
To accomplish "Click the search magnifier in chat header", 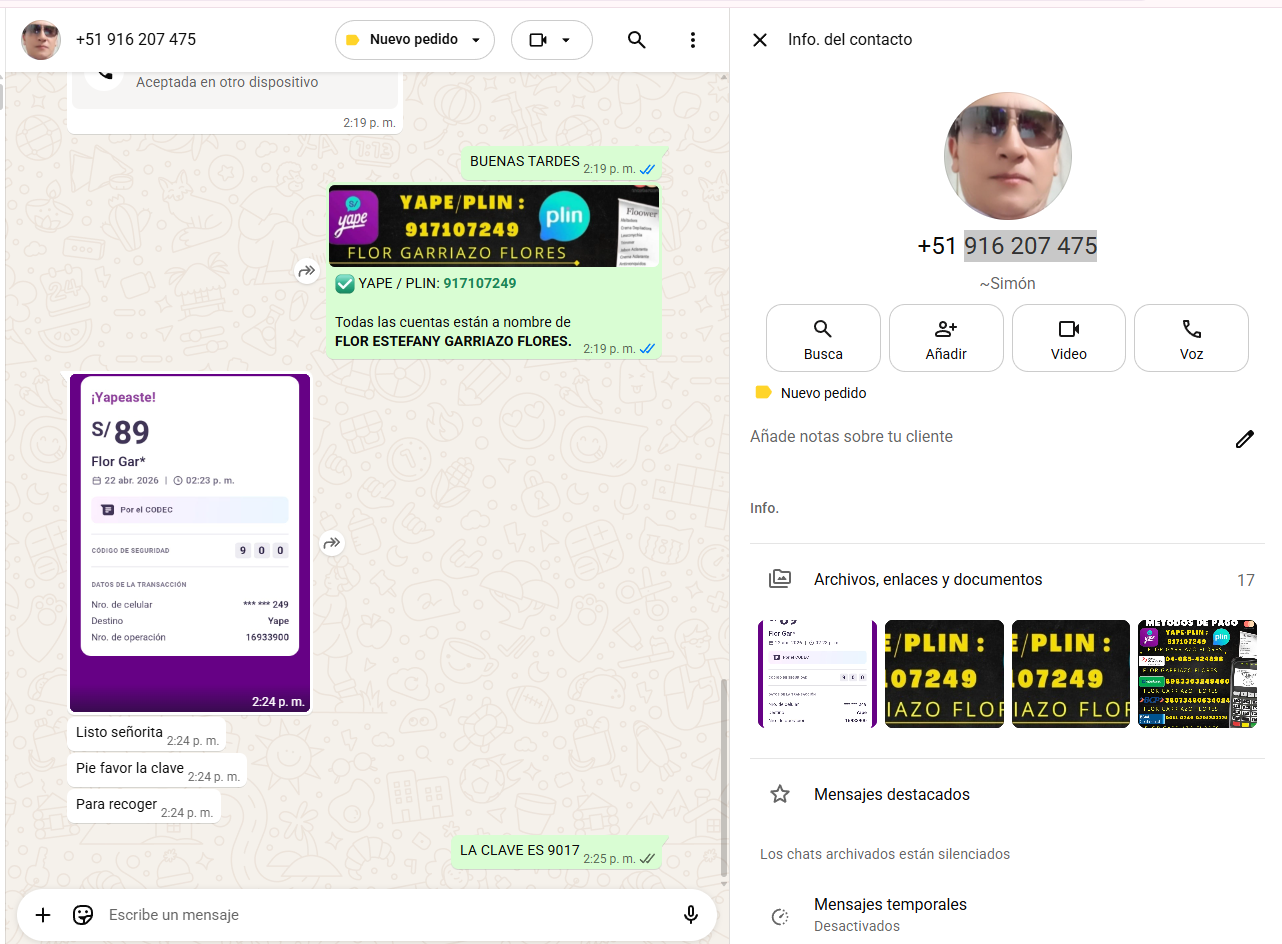I will pos(636,40).
